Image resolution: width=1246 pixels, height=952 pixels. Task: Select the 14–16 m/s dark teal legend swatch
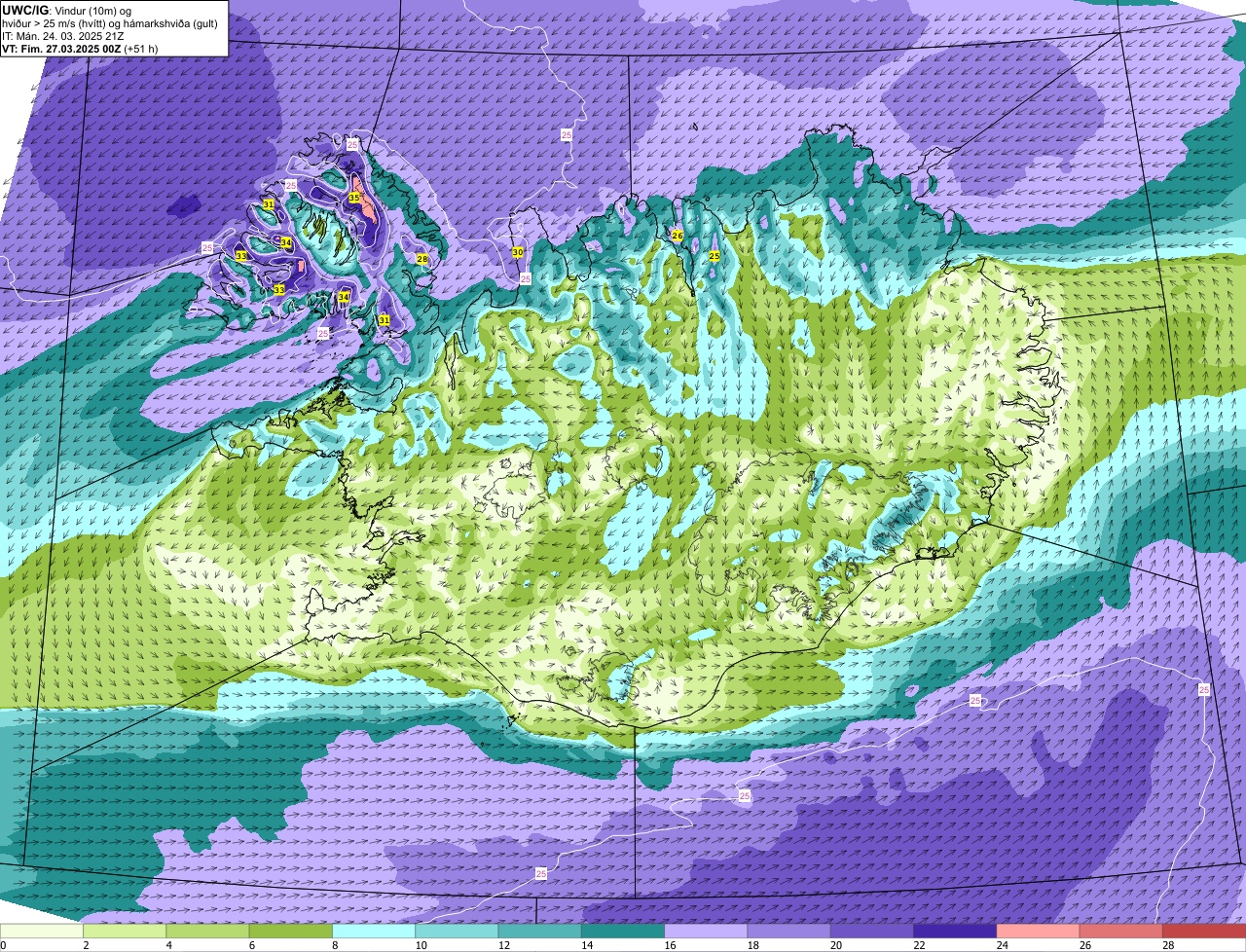(623, 932)
